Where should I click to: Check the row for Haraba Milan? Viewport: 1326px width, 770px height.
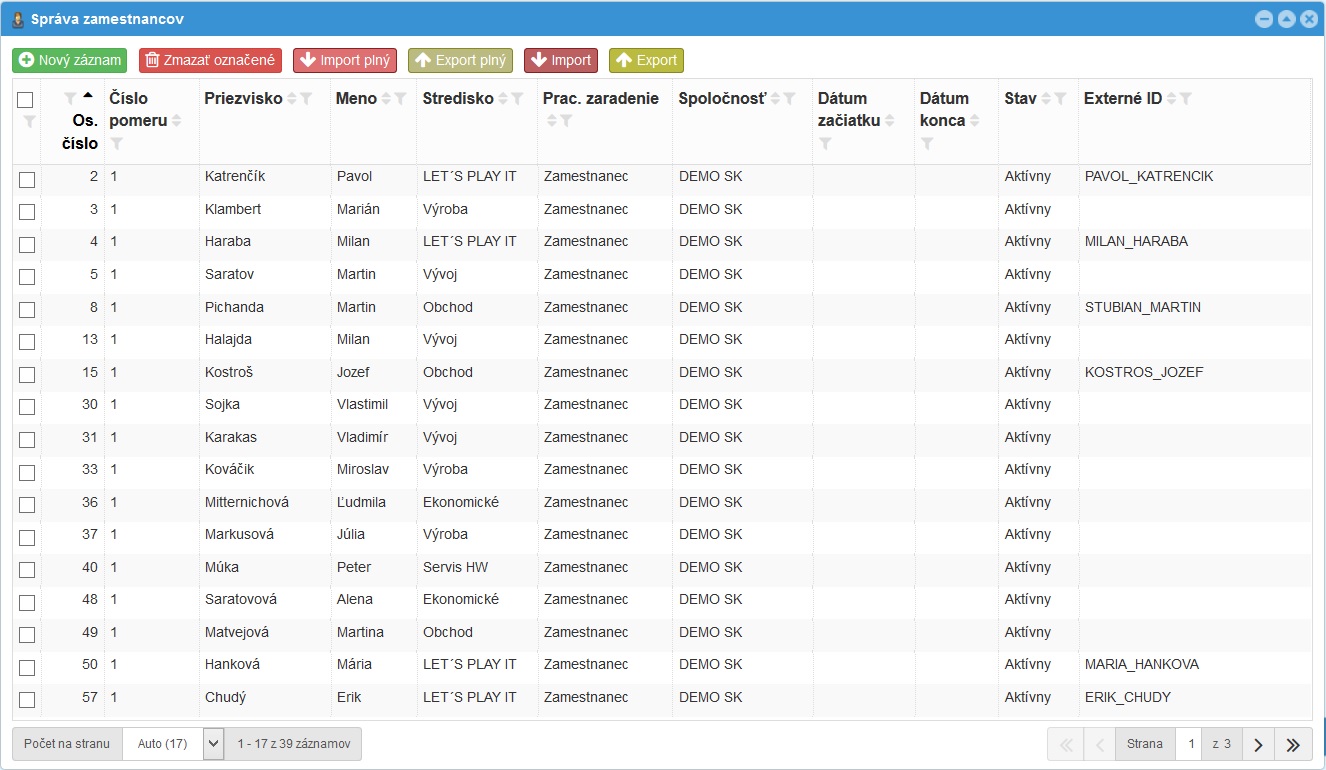coord(27,245)
